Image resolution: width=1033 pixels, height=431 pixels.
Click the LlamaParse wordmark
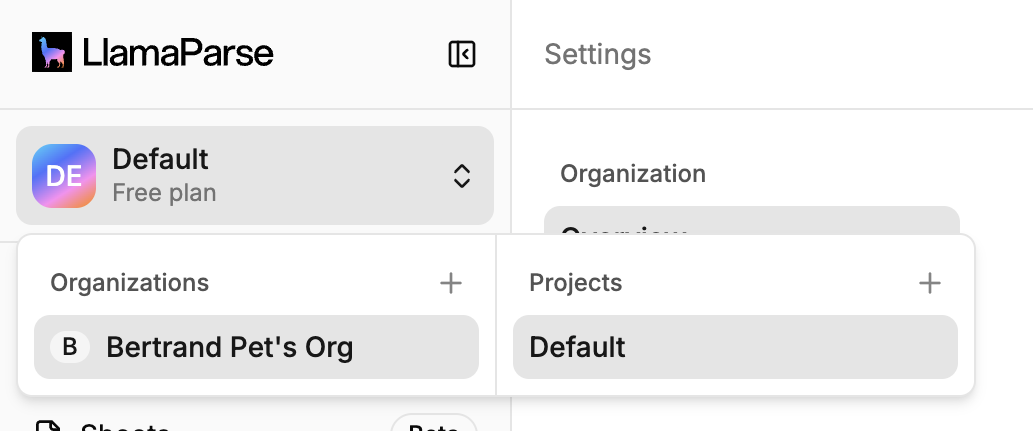tap(178, 53)
